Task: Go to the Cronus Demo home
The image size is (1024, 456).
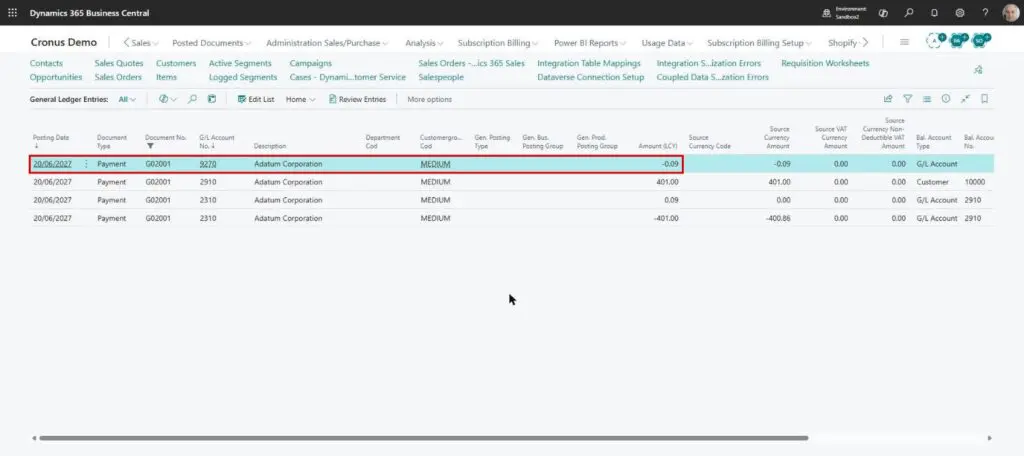Action: point(63,42)
